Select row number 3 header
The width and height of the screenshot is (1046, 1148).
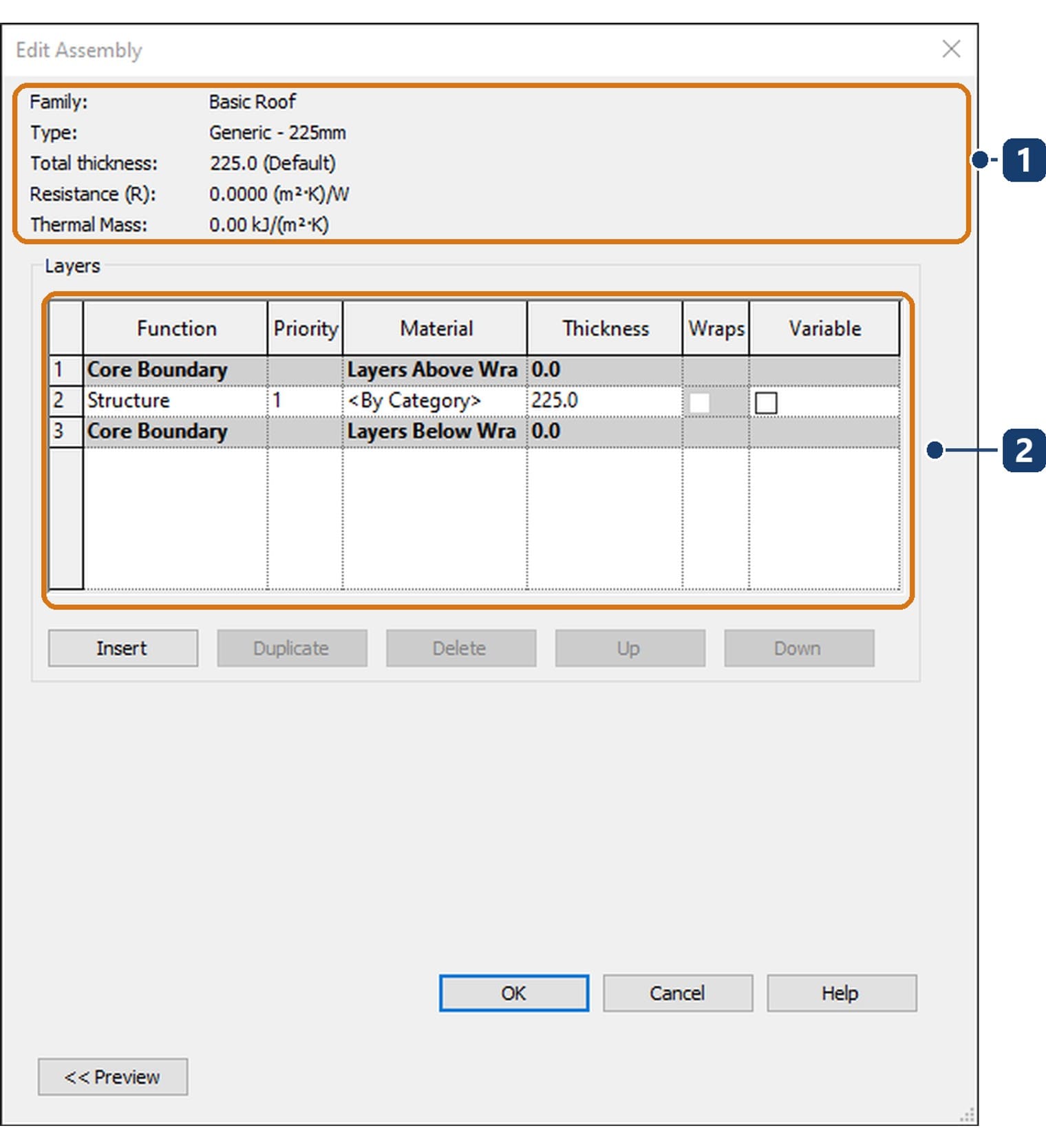[x=66, y=432]
